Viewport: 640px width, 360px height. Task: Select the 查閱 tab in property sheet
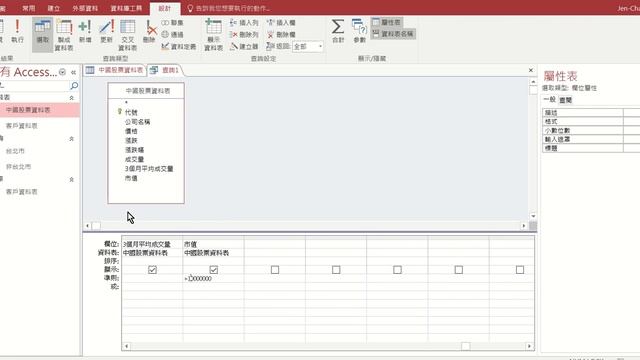coord(565,100)
